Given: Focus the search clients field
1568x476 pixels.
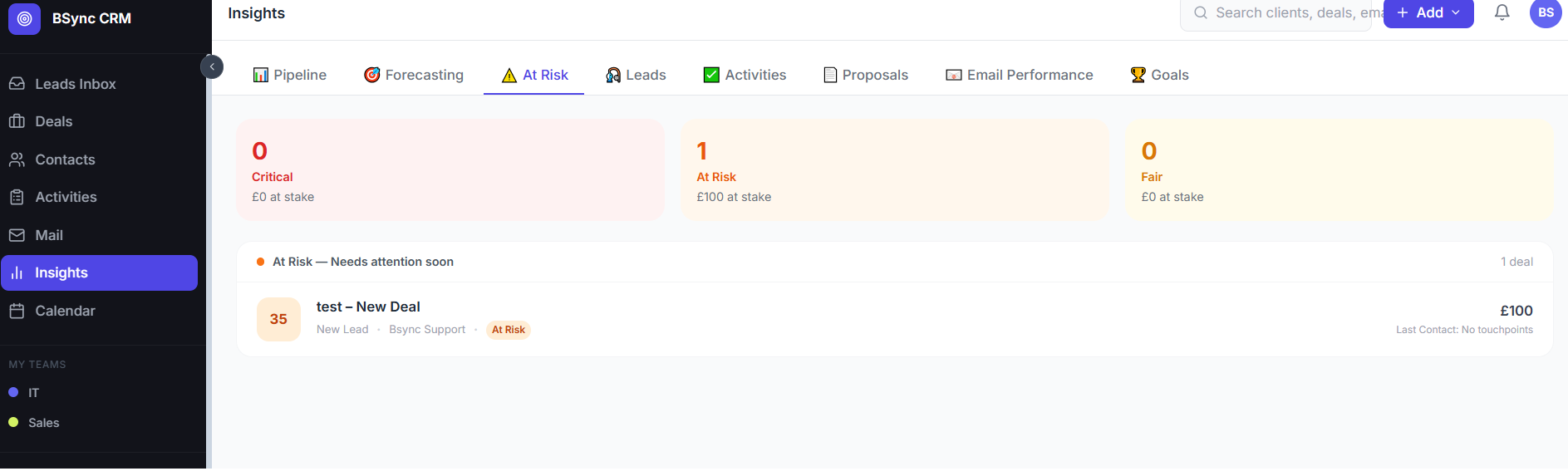Looking at the screenshot, I should 1284,13.
